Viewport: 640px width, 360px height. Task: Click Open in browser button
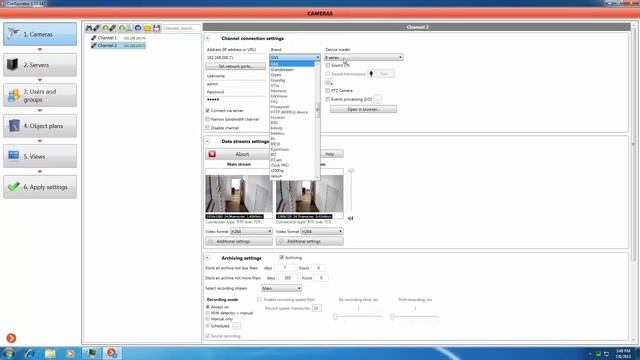click(x=364, y=109)
